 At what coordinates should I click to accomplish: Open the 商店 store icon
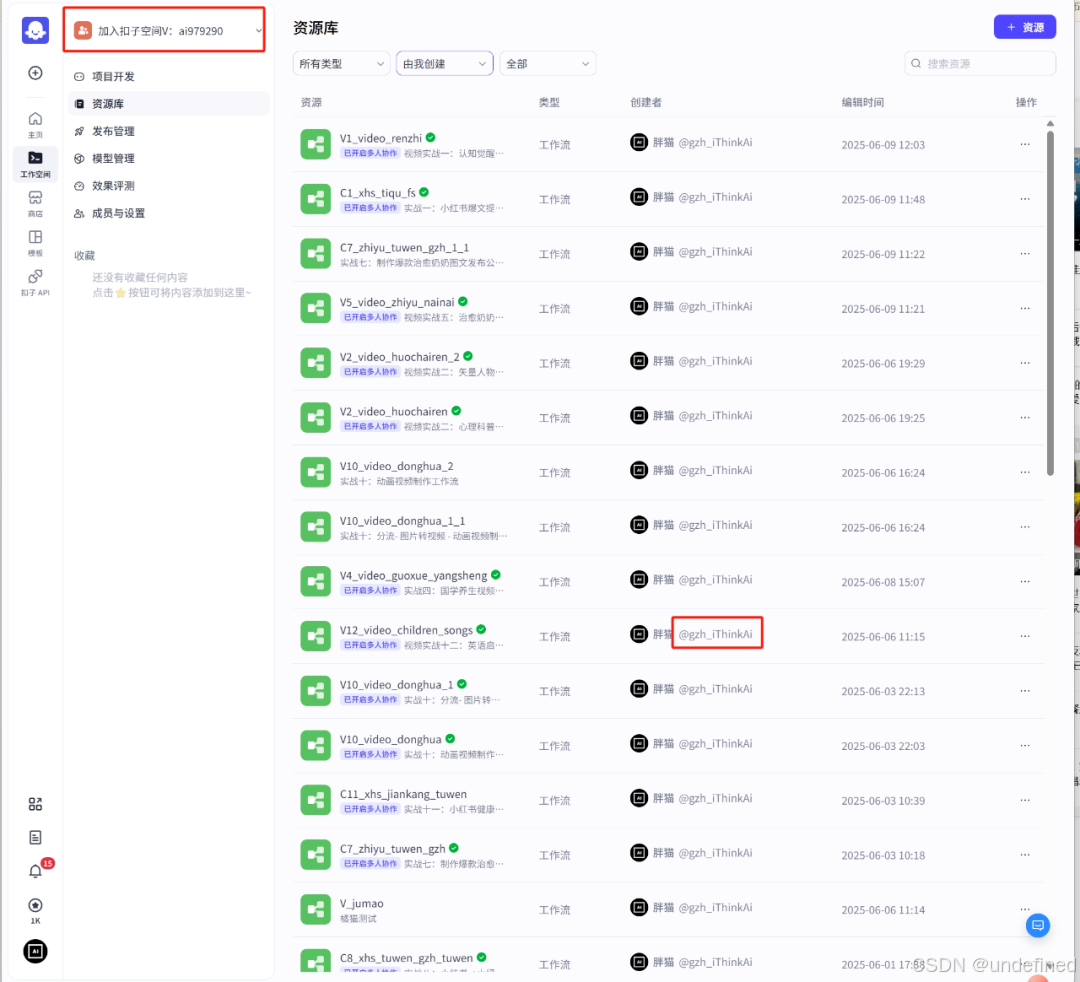[35, 202]
